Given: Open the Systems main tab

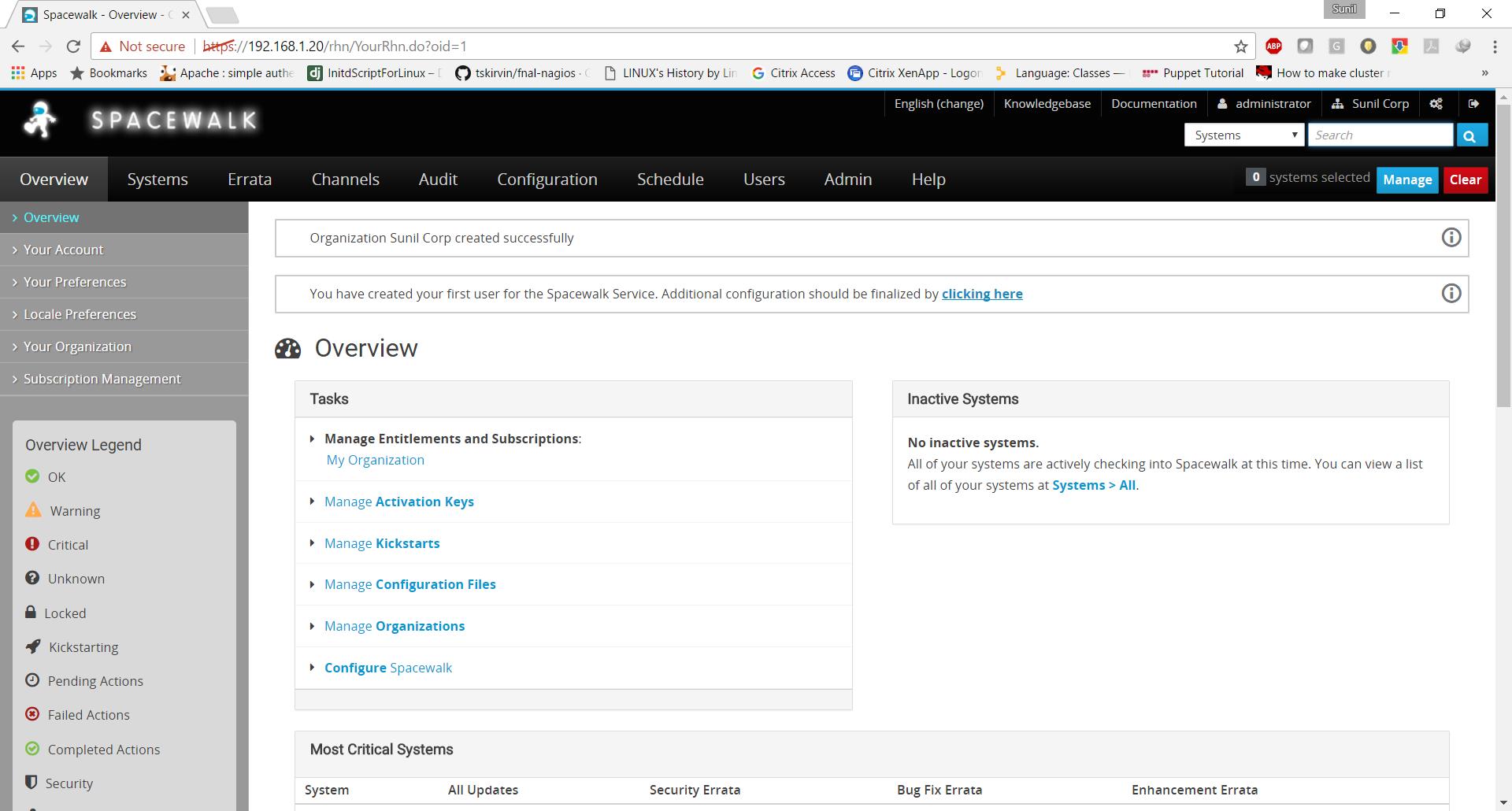Looking at the screenshot, I should pos(157,180).
